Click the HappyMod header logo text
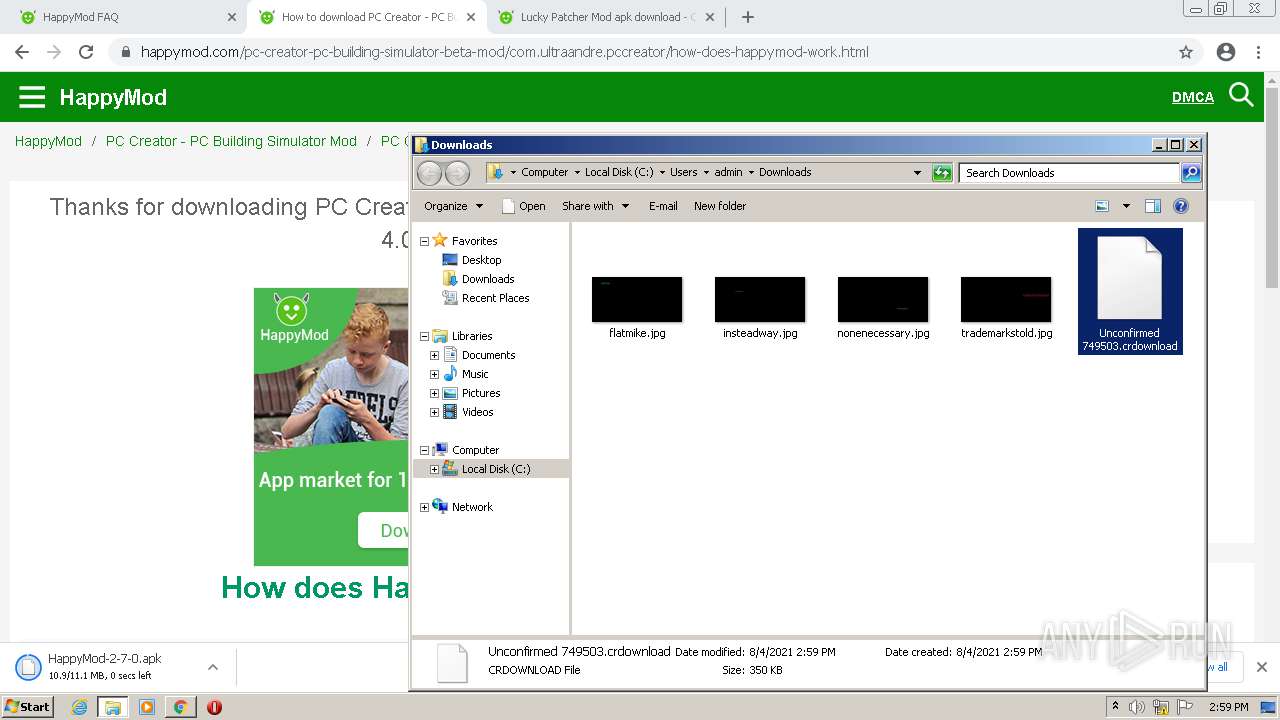Image resolution: width=1280 pixels, height=720 pixels. (x=113, y=97)
